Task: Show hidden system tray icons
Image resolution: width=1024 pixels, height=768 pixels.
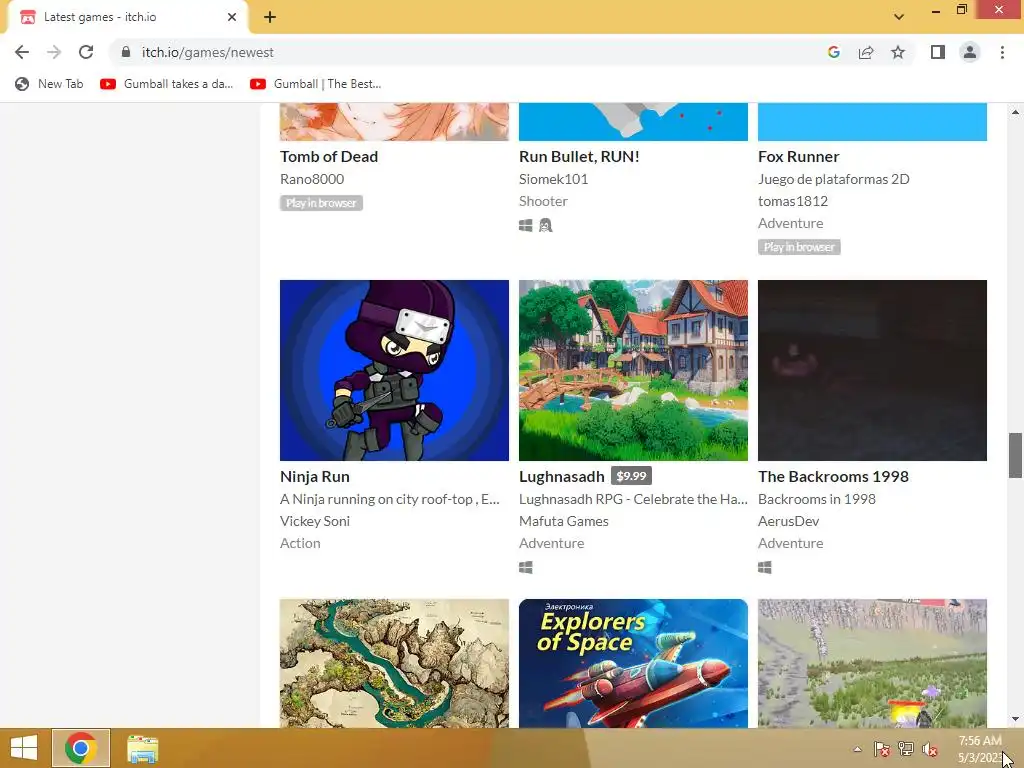Action: [857, 749]
